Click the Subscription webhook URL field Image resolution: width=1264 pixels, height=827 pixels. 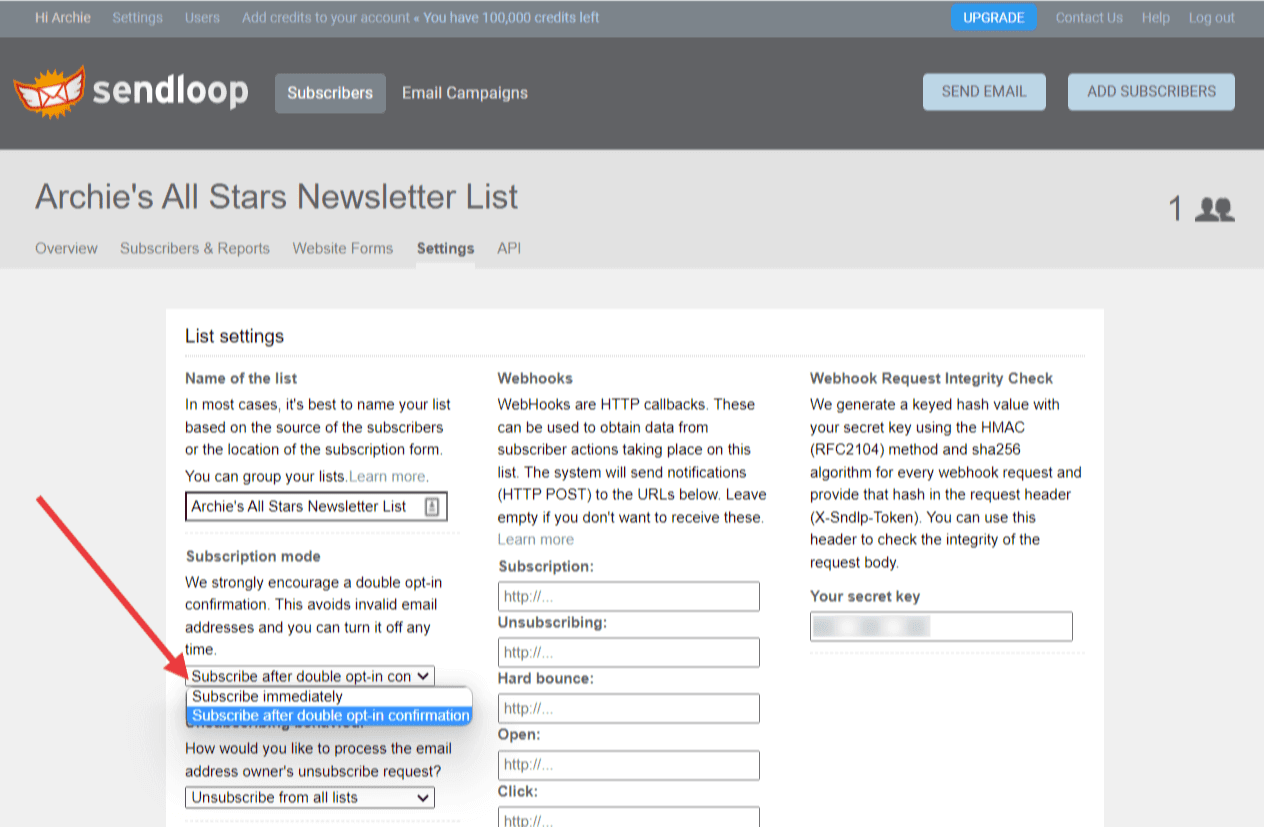click(x=628, y=595)
